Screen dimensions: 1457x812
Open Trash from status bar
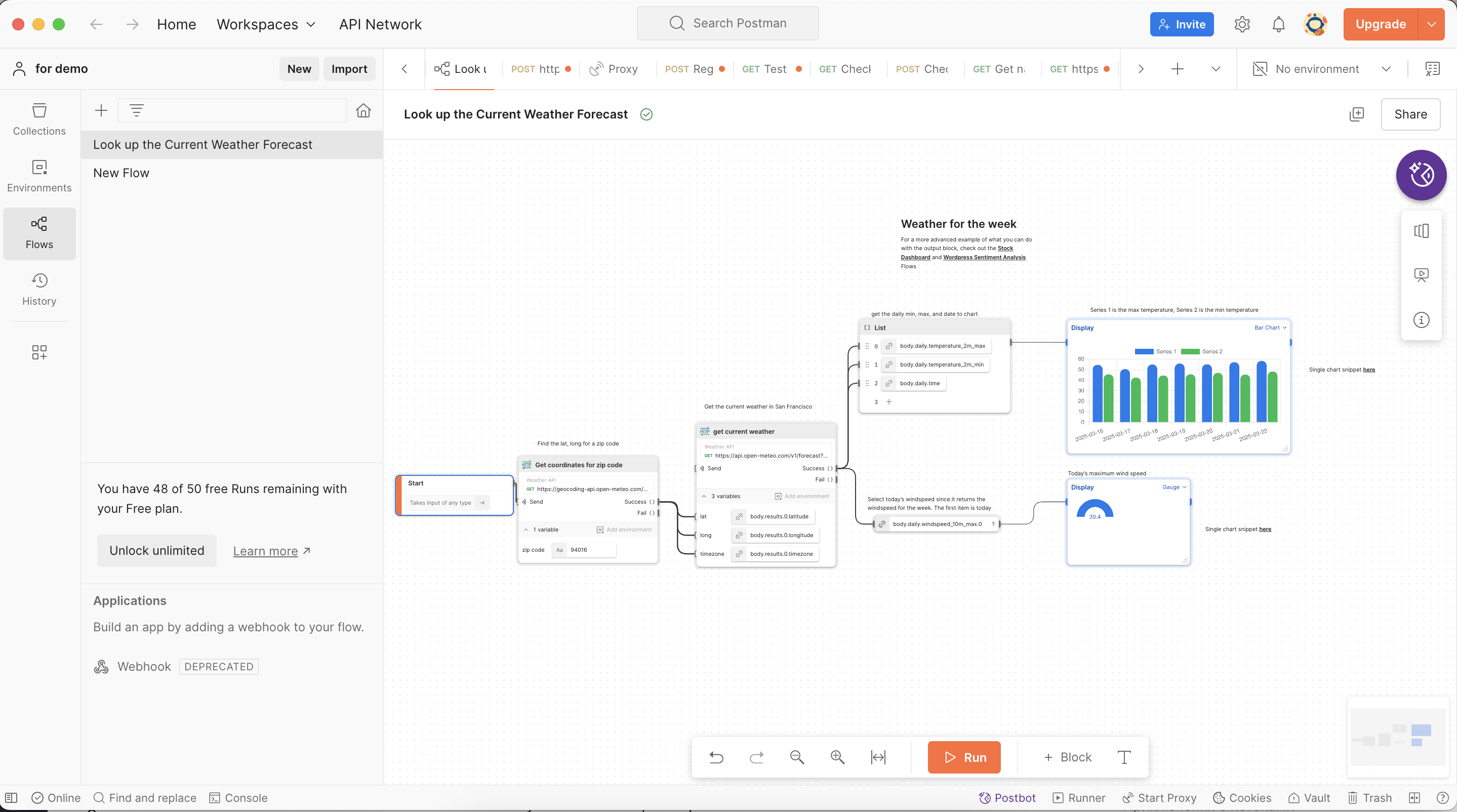click(x=1369, y=798)
